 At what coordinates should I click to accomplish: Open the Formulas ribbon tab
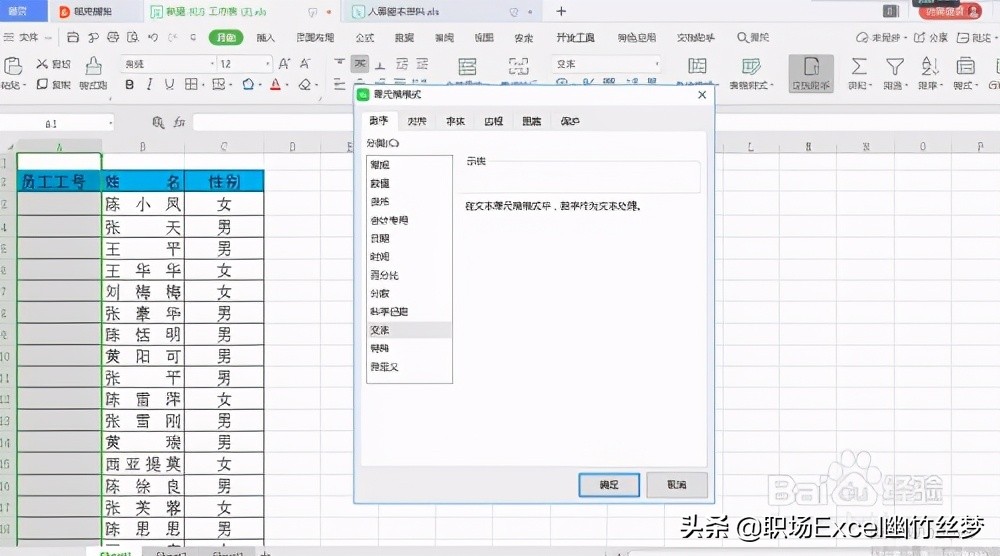click(x=365, y=38)
